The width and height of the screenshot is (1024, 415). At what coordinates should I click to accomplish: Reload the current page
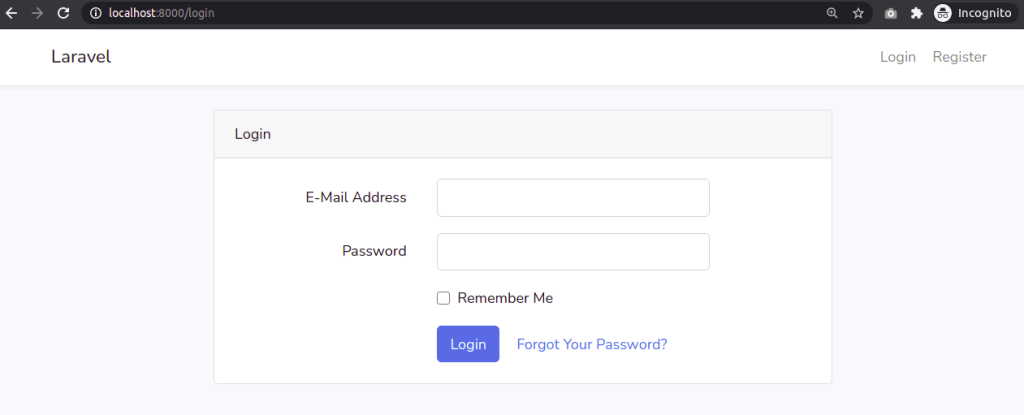64,14
